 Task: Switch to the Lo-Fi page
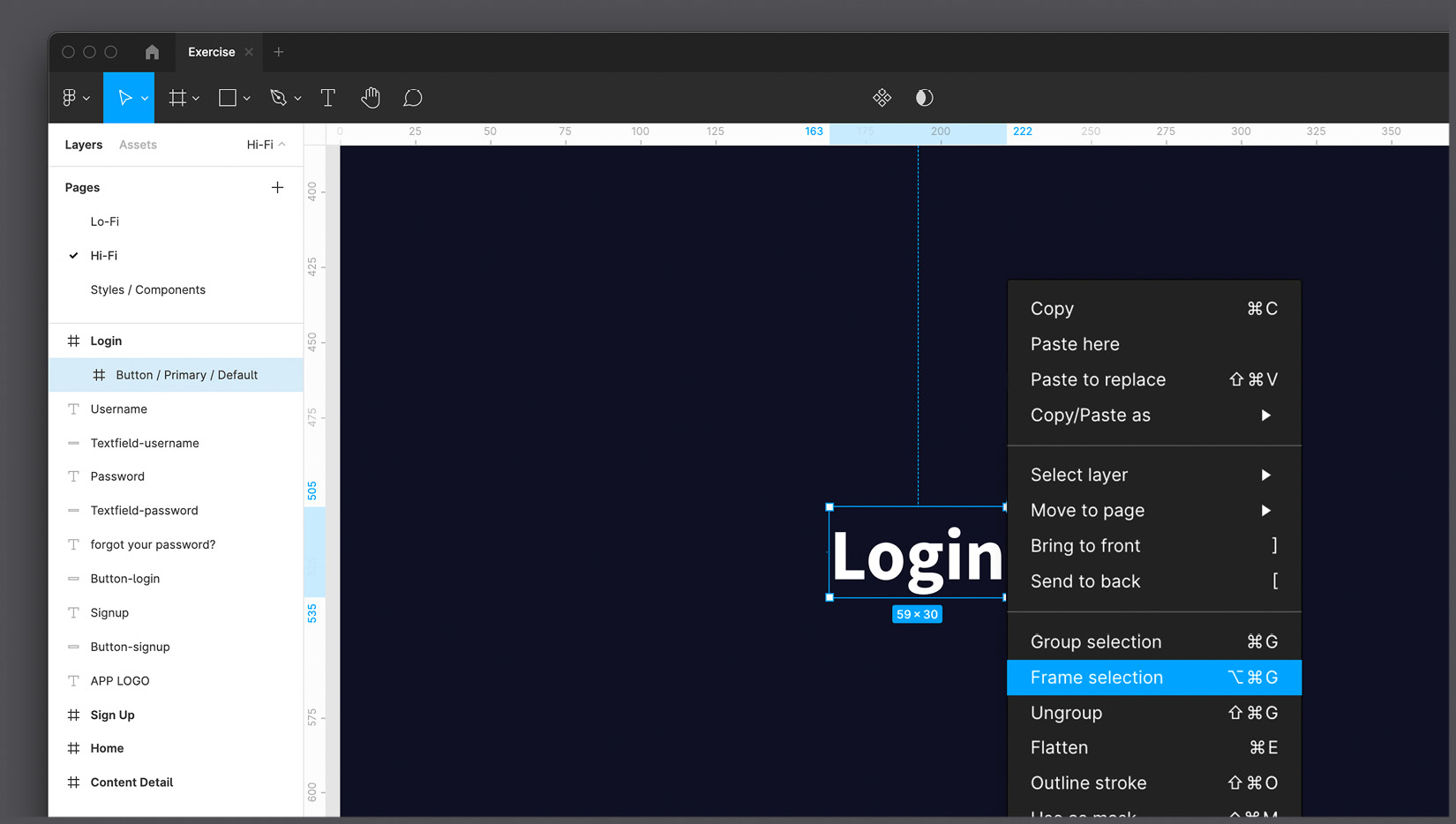(104, 221)
